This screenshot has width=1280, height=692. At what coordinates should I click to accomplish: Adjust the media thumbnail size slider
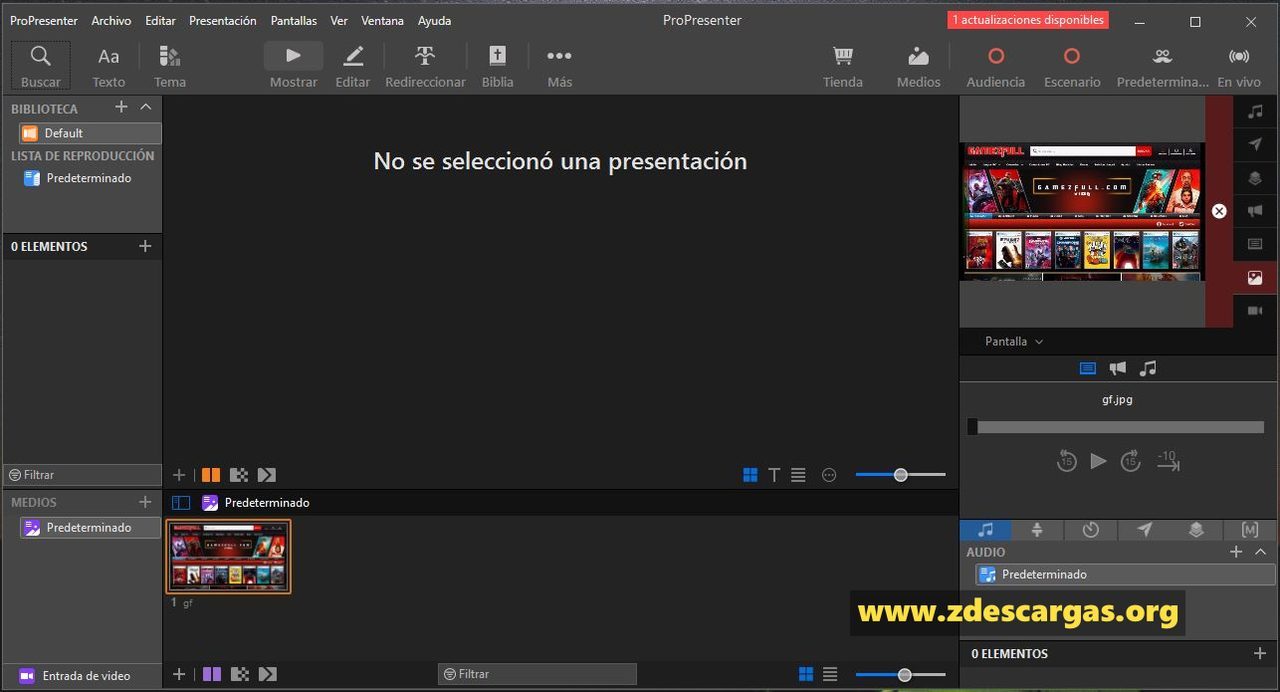[x=901, y=675]
